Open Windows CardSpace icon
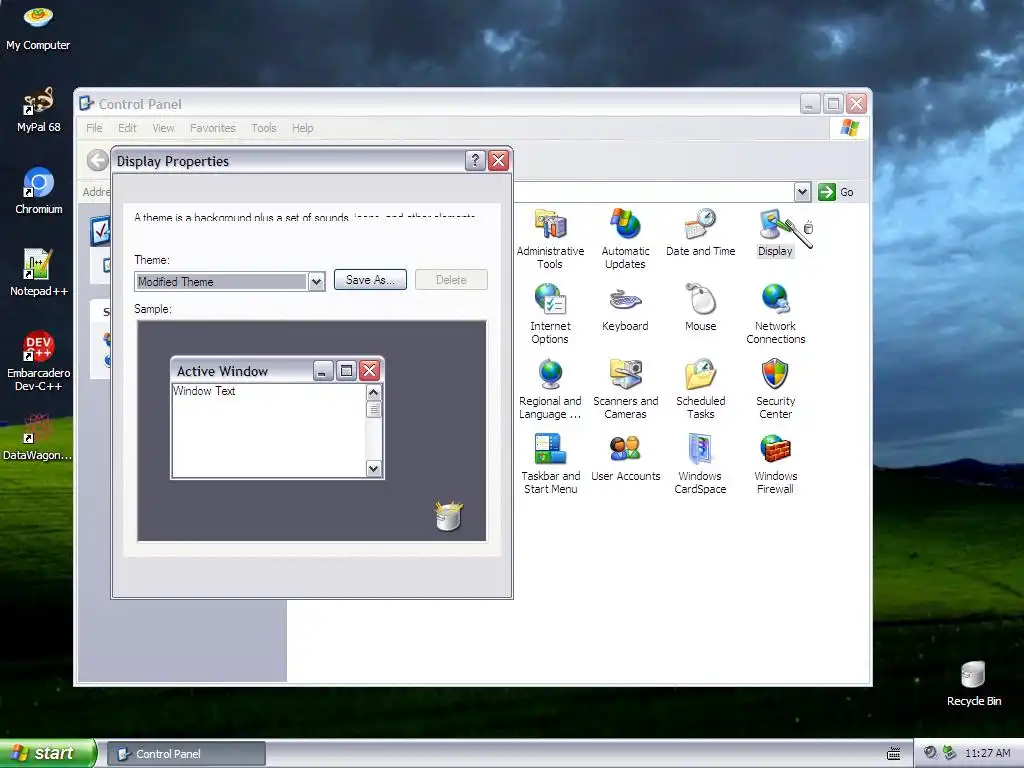The width and height of the screenshot is (1024, 768). pyautogui.click(x=700, y=464)
